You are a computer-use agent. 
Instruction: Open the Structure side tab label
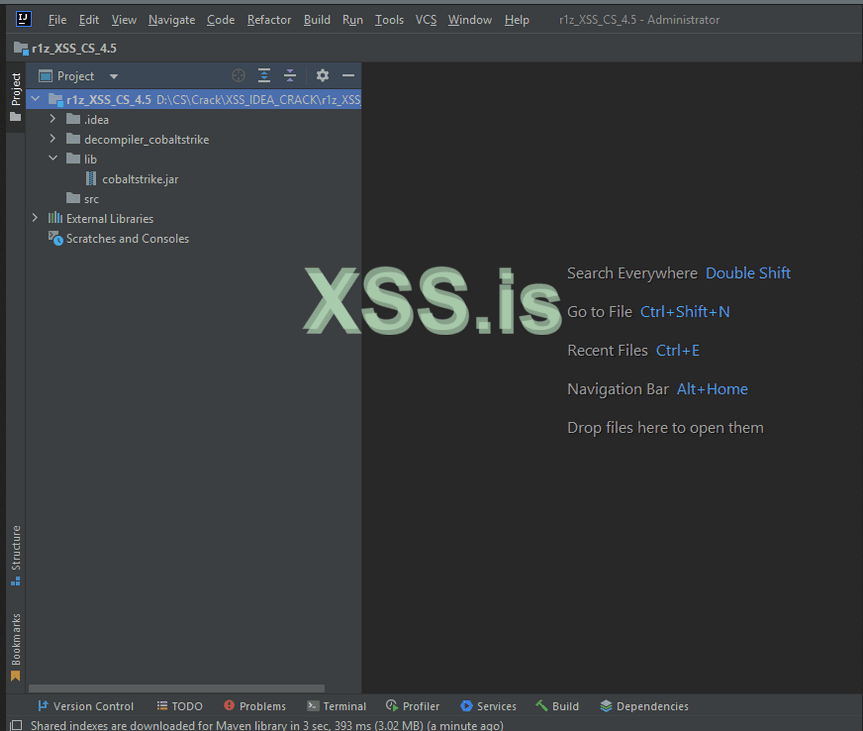coord(16,548)
